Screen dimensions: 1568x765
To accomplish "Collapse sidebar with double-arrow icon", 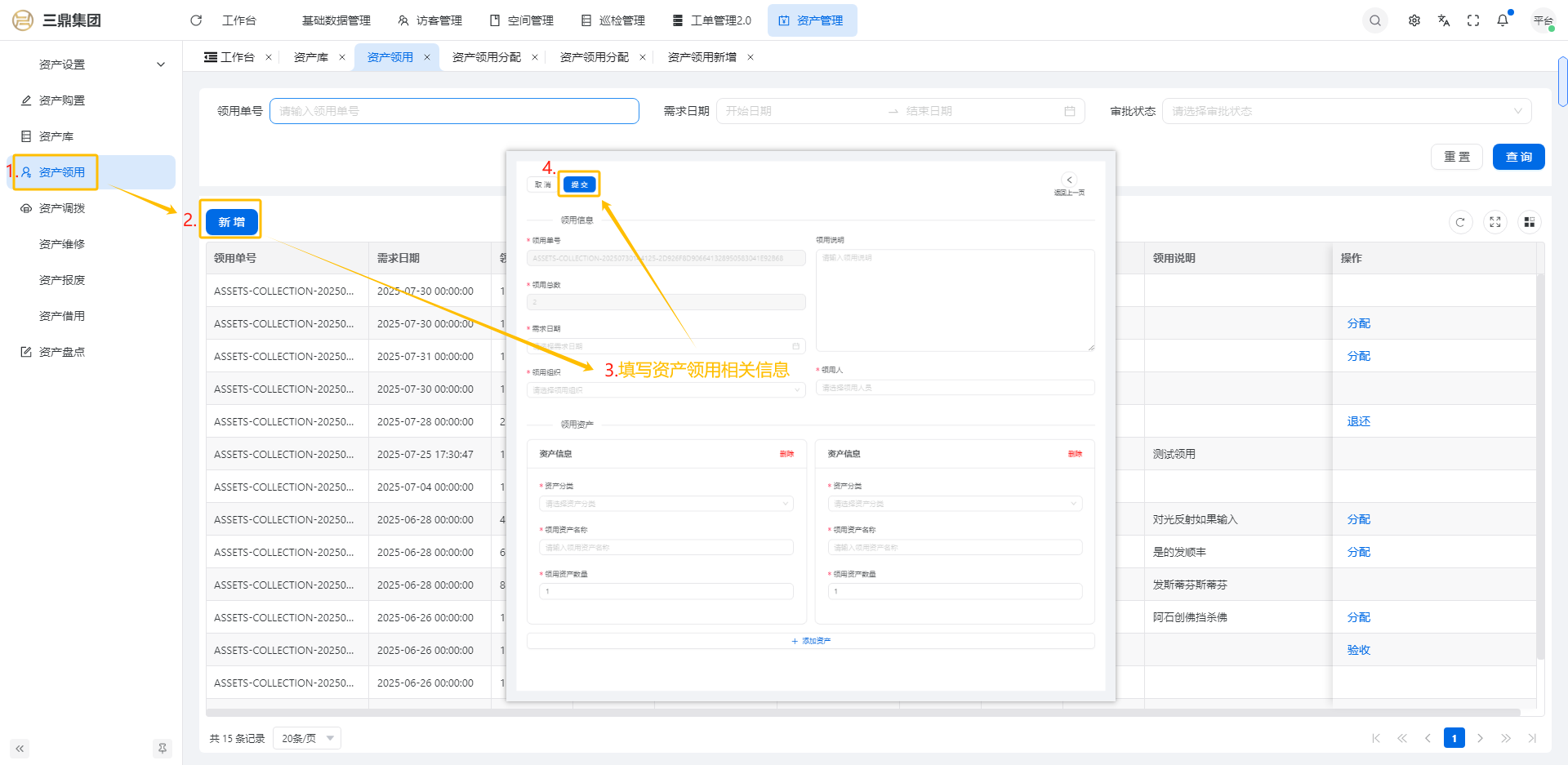I will (x=20, y=748).
